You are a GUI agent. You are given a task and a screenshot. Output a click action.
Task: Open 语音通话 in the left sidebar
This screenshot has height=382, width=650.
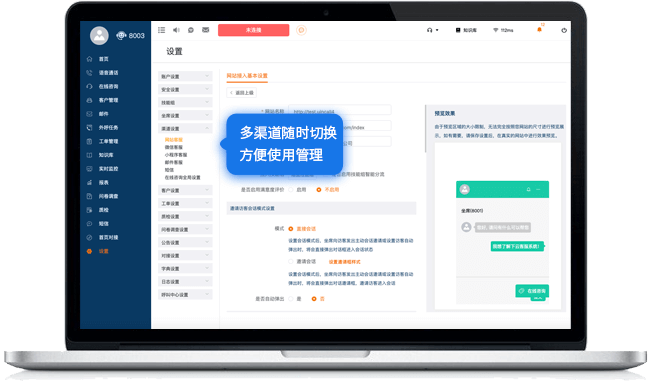tap(108, 73)
